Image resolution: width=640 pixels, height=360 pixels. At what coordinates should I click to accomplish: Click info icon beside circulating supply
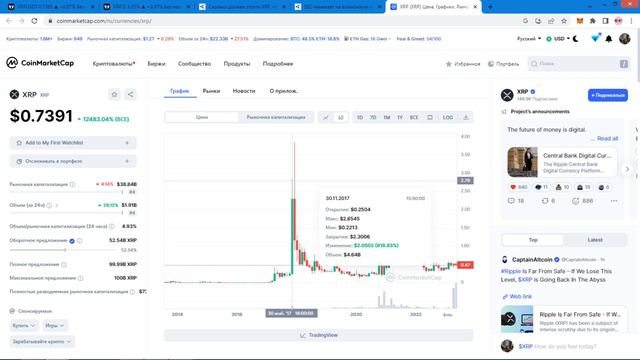(80, 240)
